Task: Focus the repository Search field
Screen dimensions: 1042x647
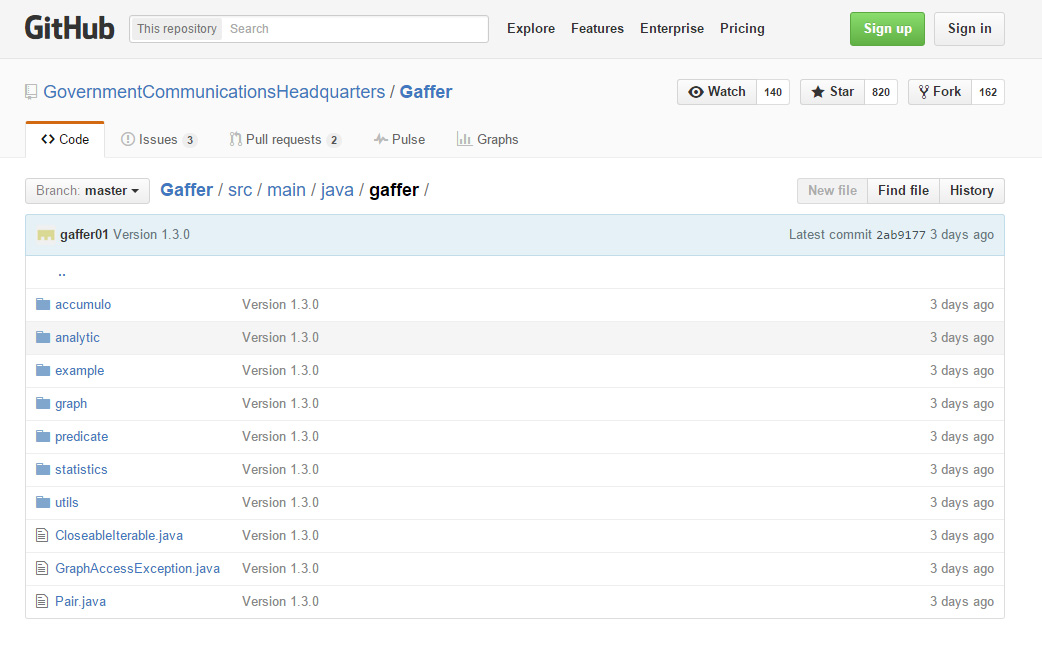Action: pos(356,29)
